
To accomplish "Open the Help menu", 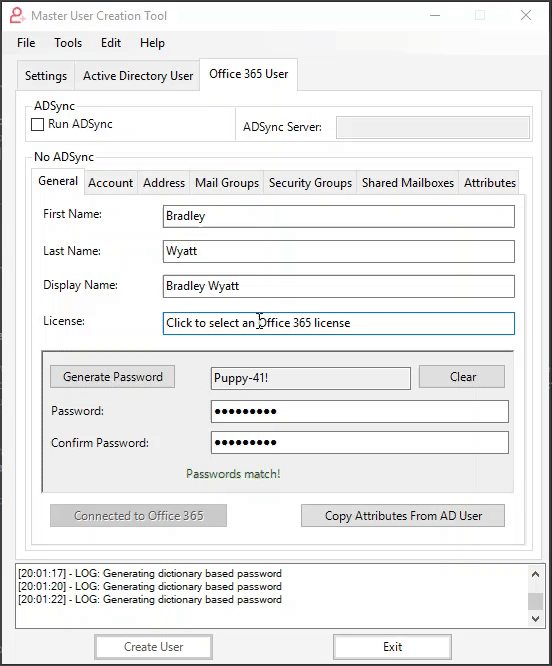I will pos(152,43).
